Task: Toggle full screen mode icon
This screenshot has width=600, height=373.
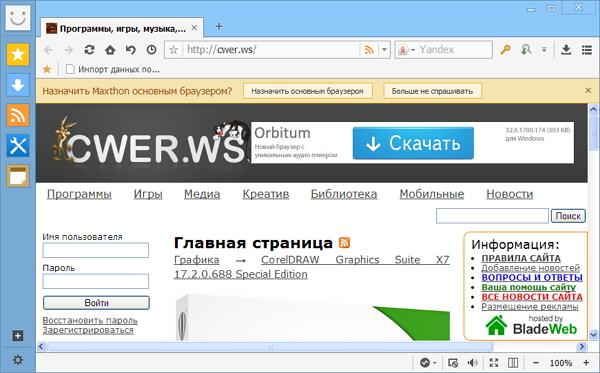Action: pyautogui.click(x=494, y=362)
